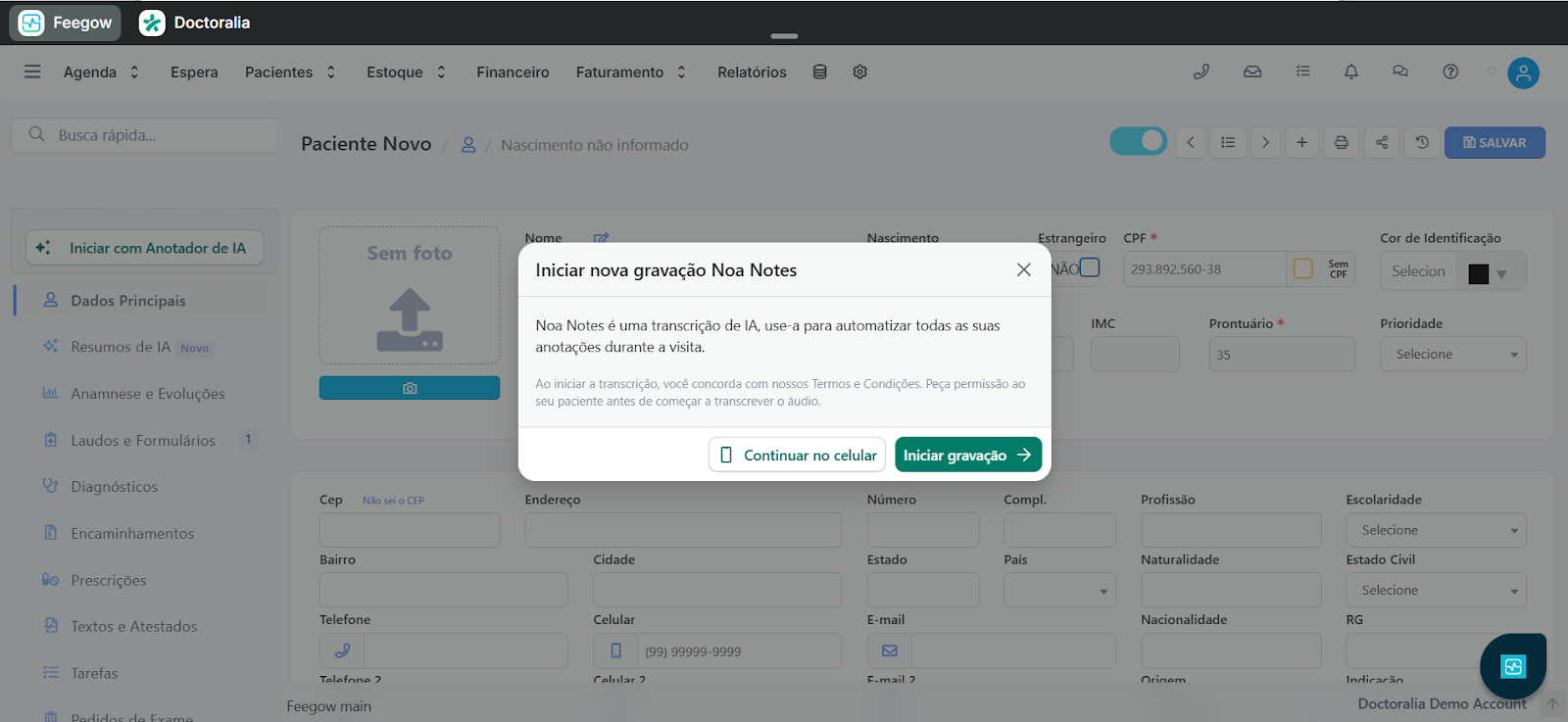Click Iniciar com Anotador de IA

coord(144,248)
